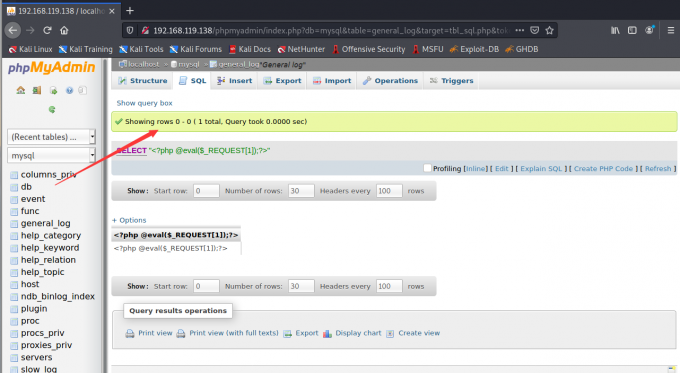This screenshot has width=680, height=373.
Task: Click Display chart icon
Action: pos(327,334)
